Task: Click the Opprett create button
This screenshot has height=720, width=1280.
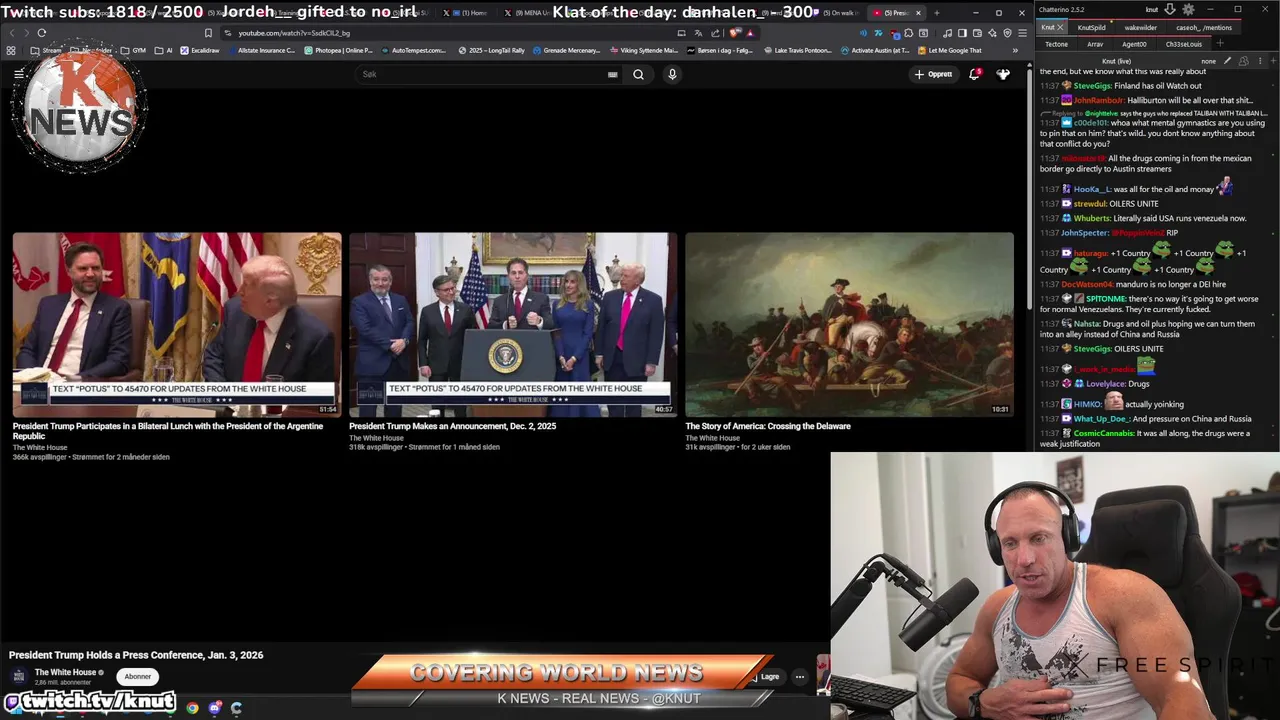Action: point(933,74)
